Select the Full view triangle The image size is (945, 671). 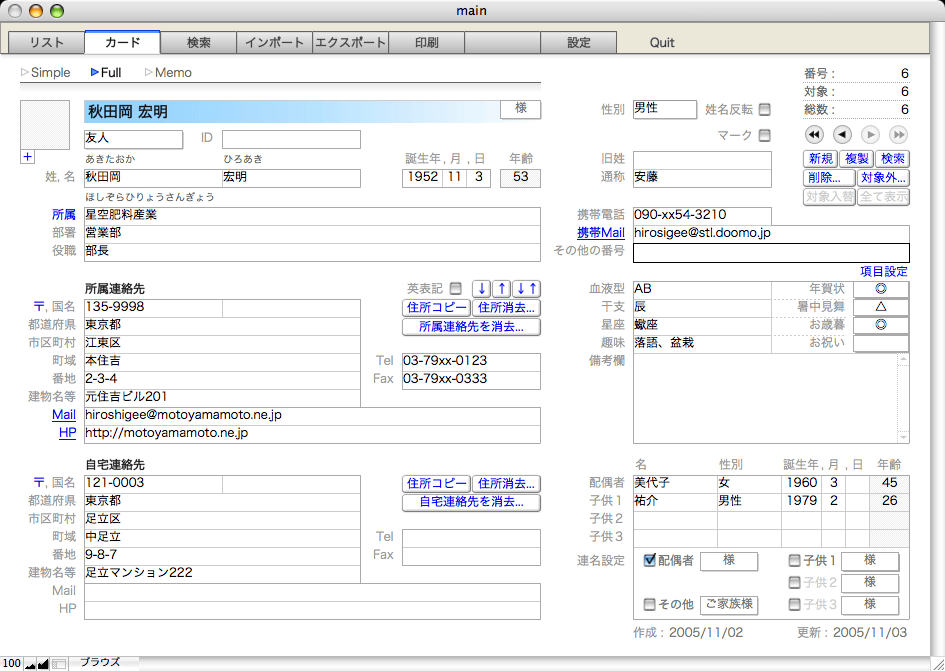(95, 72)
